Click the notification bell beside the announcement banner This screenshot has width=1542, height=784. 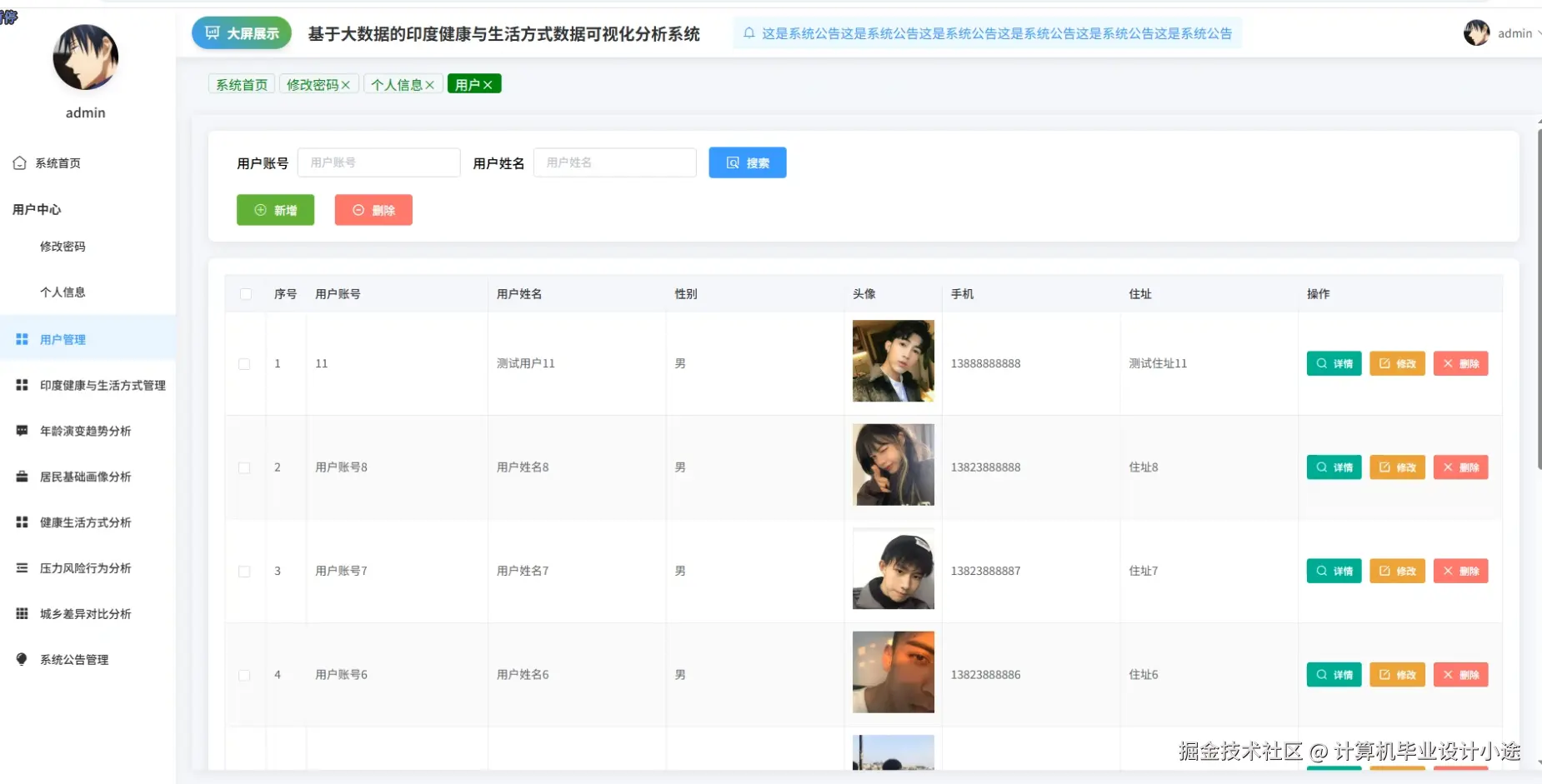tap(748, 33)
